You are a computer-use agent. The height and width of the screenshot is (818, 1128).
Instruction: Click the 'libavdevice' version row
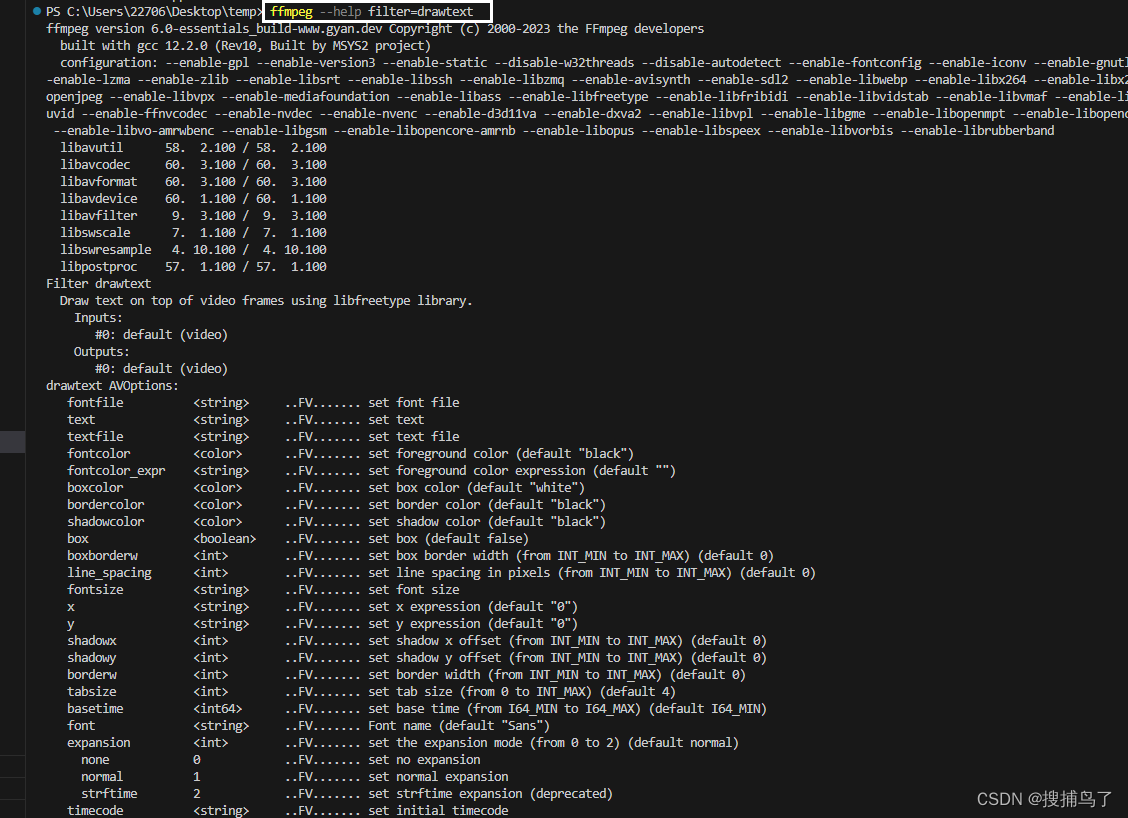point(193,199)
